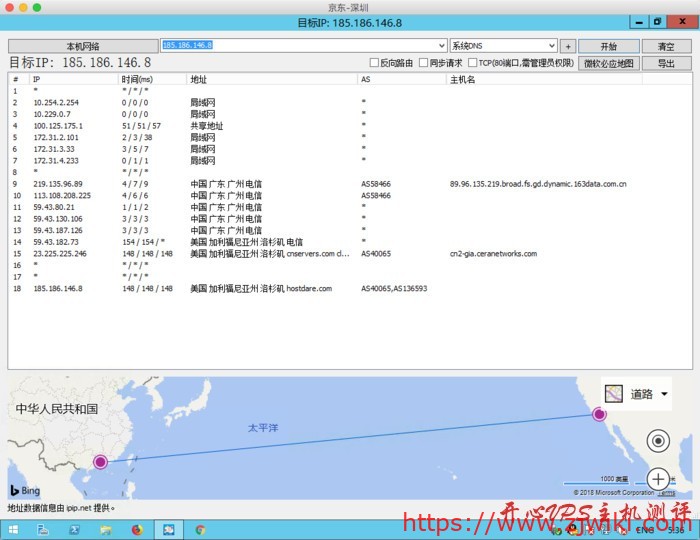
Task: Sort by the IP column header
Action: [x=74, y=79]
